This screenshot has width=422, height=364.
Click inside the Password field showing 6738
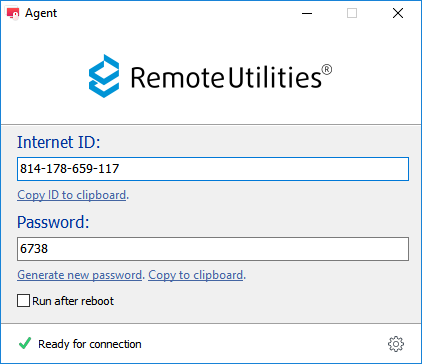pyautogui.click(x=213, y=249)
